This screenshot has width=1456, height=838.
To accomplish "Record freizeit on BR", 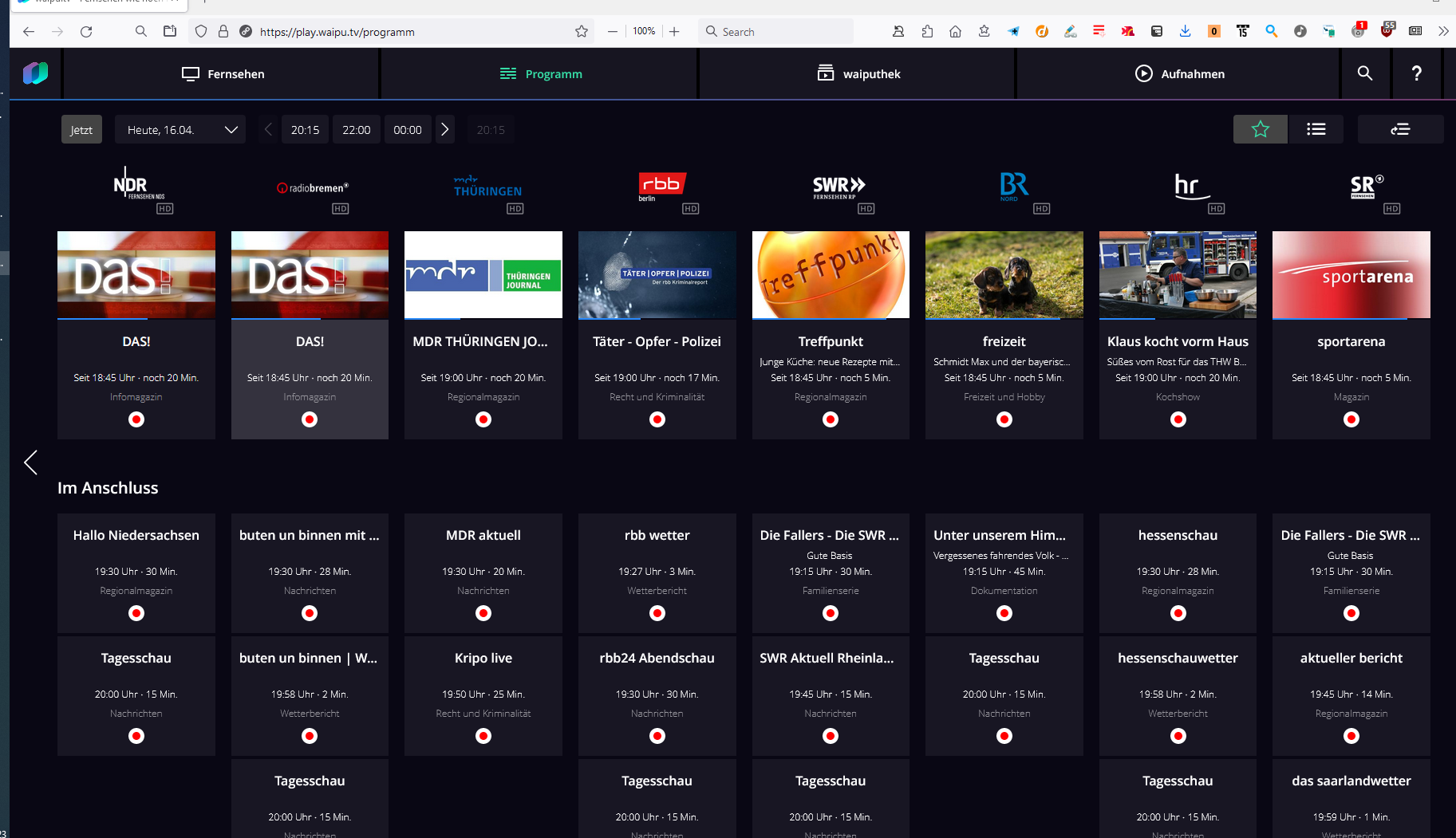I will (1004, 419).
